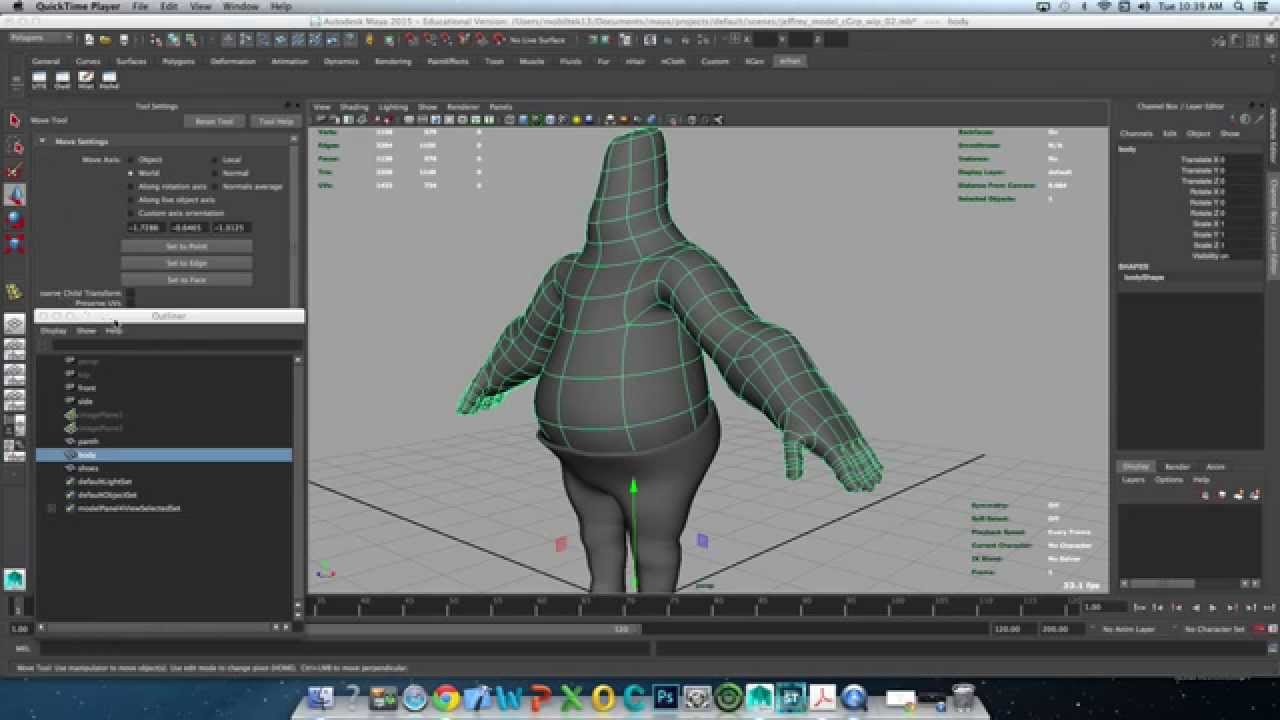
Task: Click the Outliner search field
Action: click(x=176, y=345)
